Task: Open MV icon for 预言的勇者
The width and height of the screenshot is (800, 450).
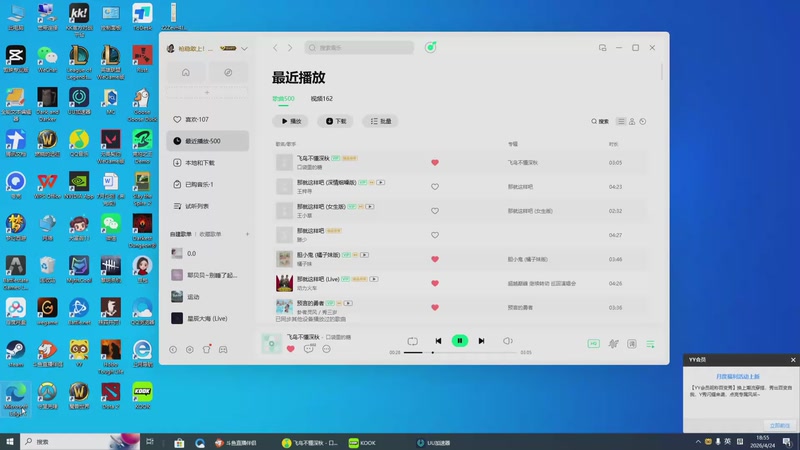Action: pyautogui.click(x=348, y=303)
